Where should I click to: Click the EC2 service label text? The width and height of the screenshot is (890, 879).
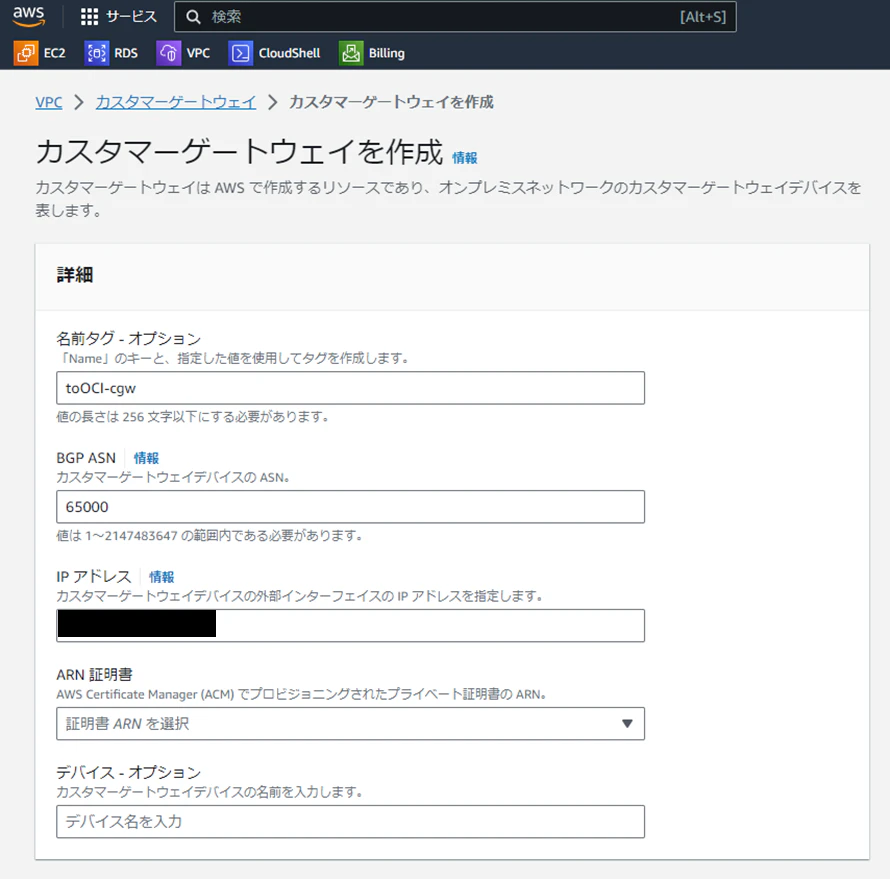point(54,53)
